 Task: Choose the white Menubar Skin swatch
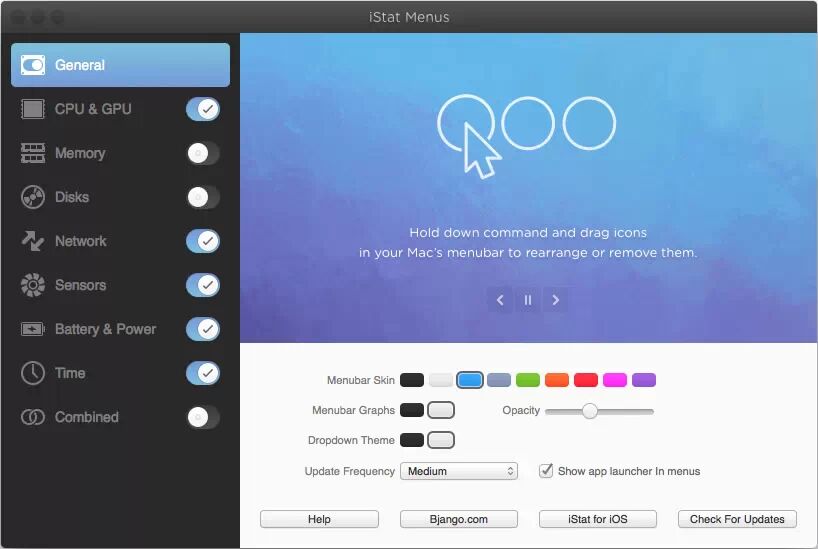point(441,380)
